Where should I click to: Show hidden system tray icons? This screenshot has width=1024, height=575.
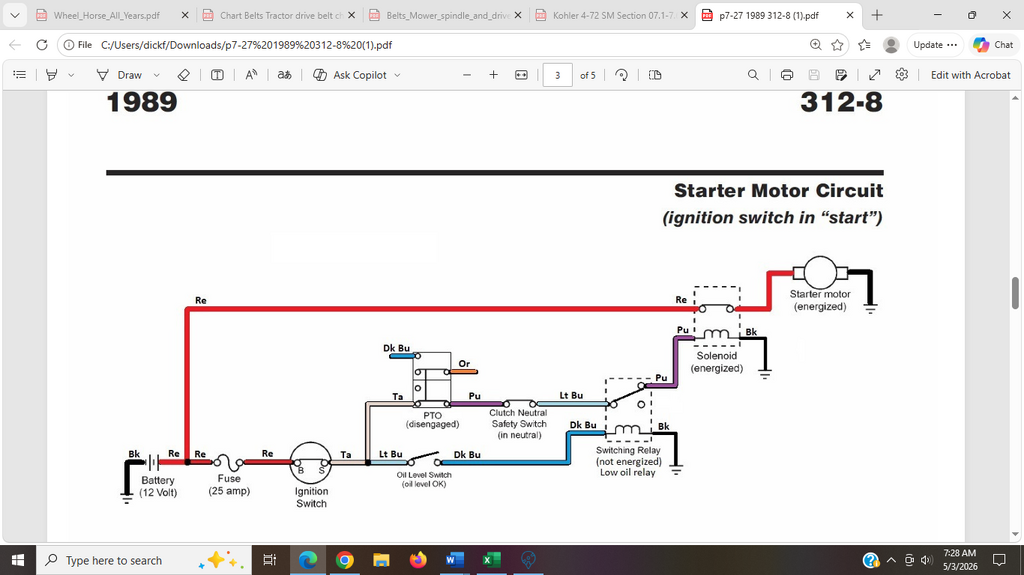(x=891, y=561)
